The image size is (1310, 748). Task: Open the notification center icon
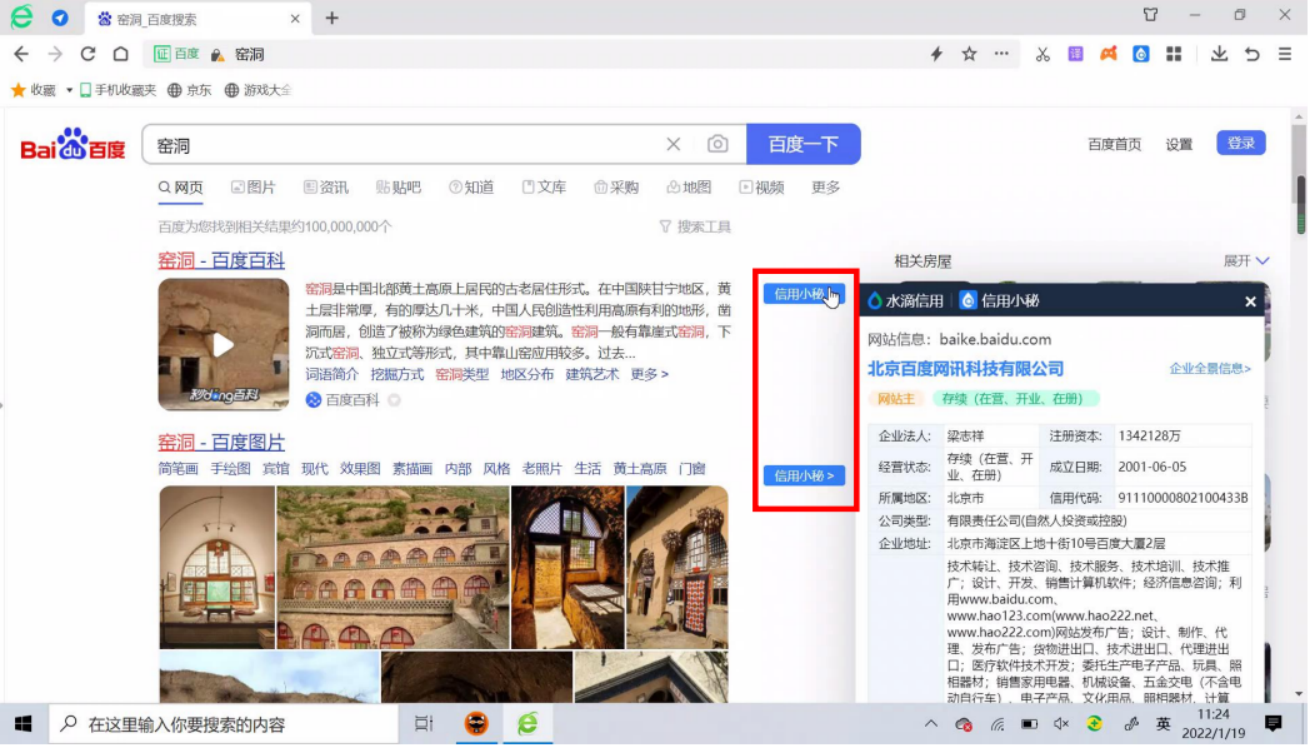pyautogui.click(x=1273, y=723)
